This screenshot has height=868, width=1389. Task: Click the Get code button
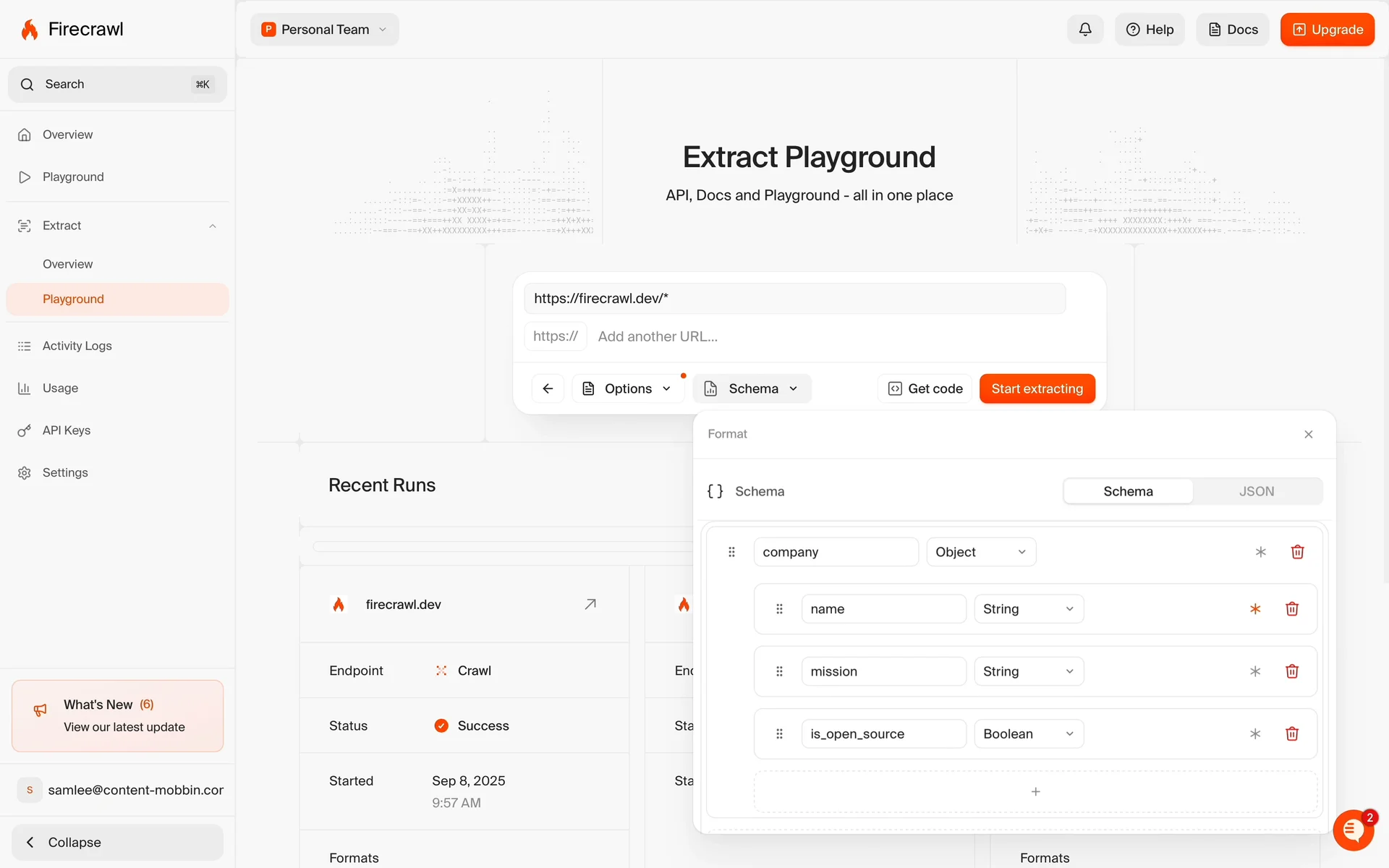[925, 388]
